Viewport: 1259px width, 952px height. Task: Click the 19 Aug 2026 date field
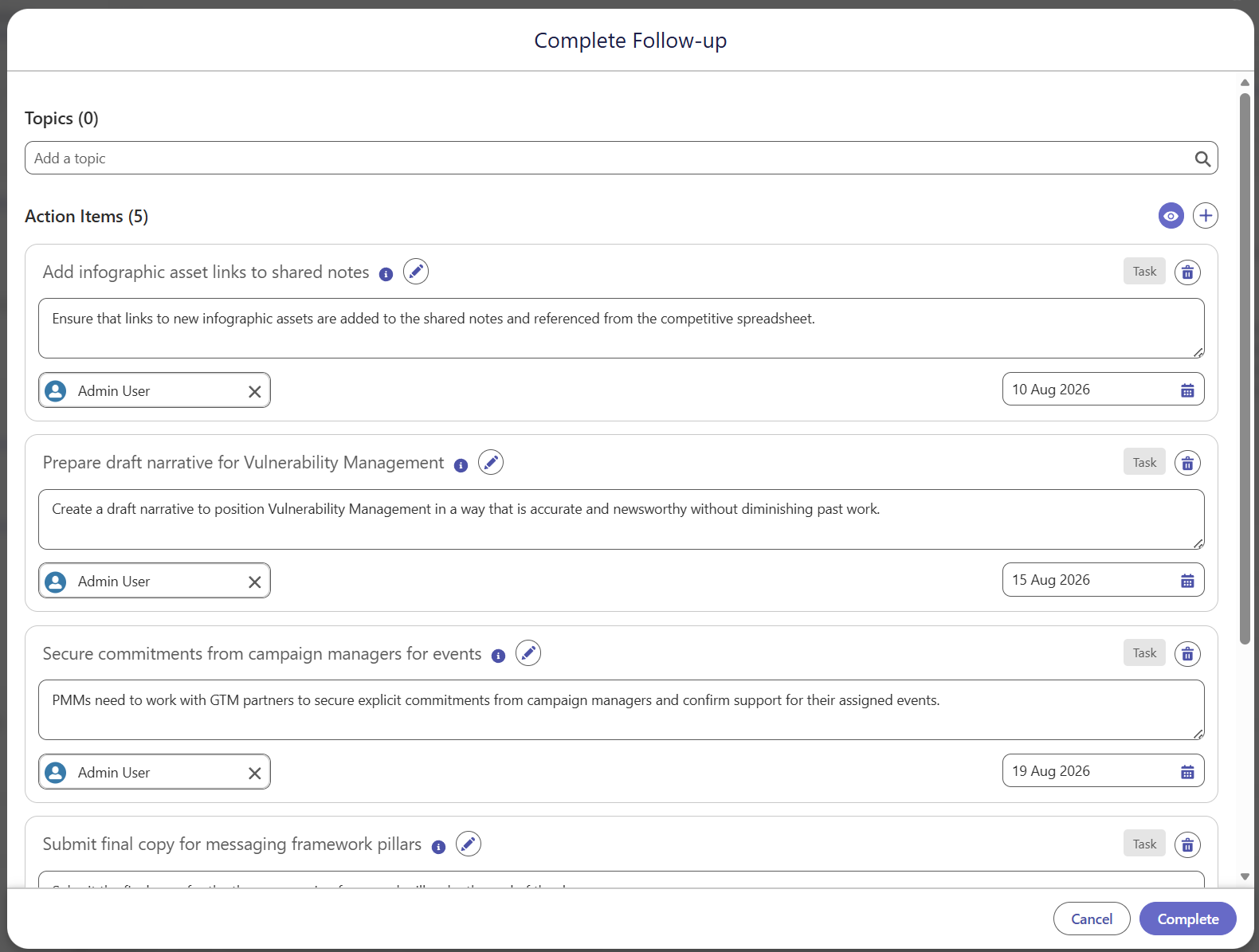(1103, 771)
